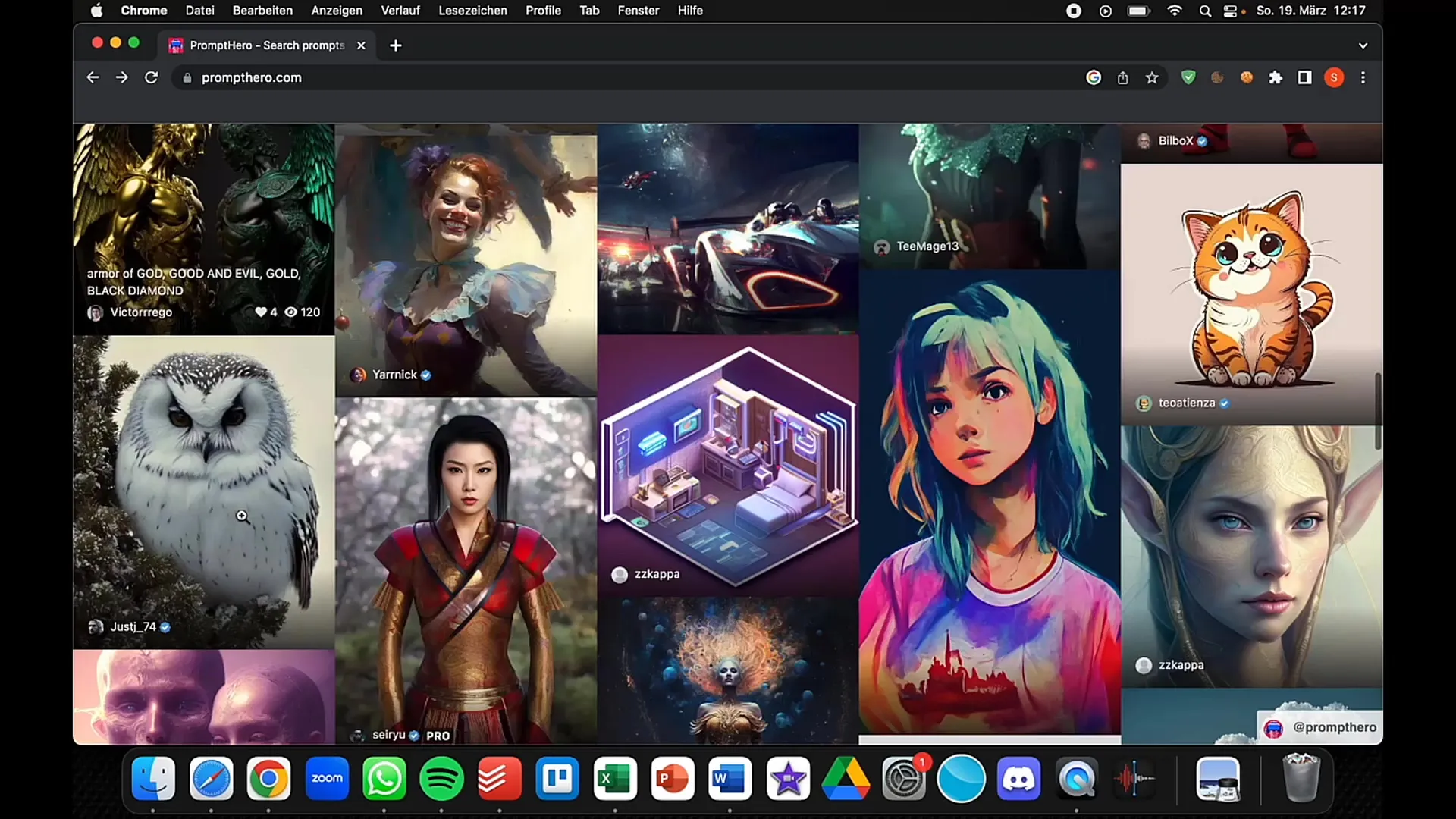The width and height of the screenshot is (1456, 819).
Task: Select the PromptHero - Search prompts tab
Action: click(x=267, y=45)
